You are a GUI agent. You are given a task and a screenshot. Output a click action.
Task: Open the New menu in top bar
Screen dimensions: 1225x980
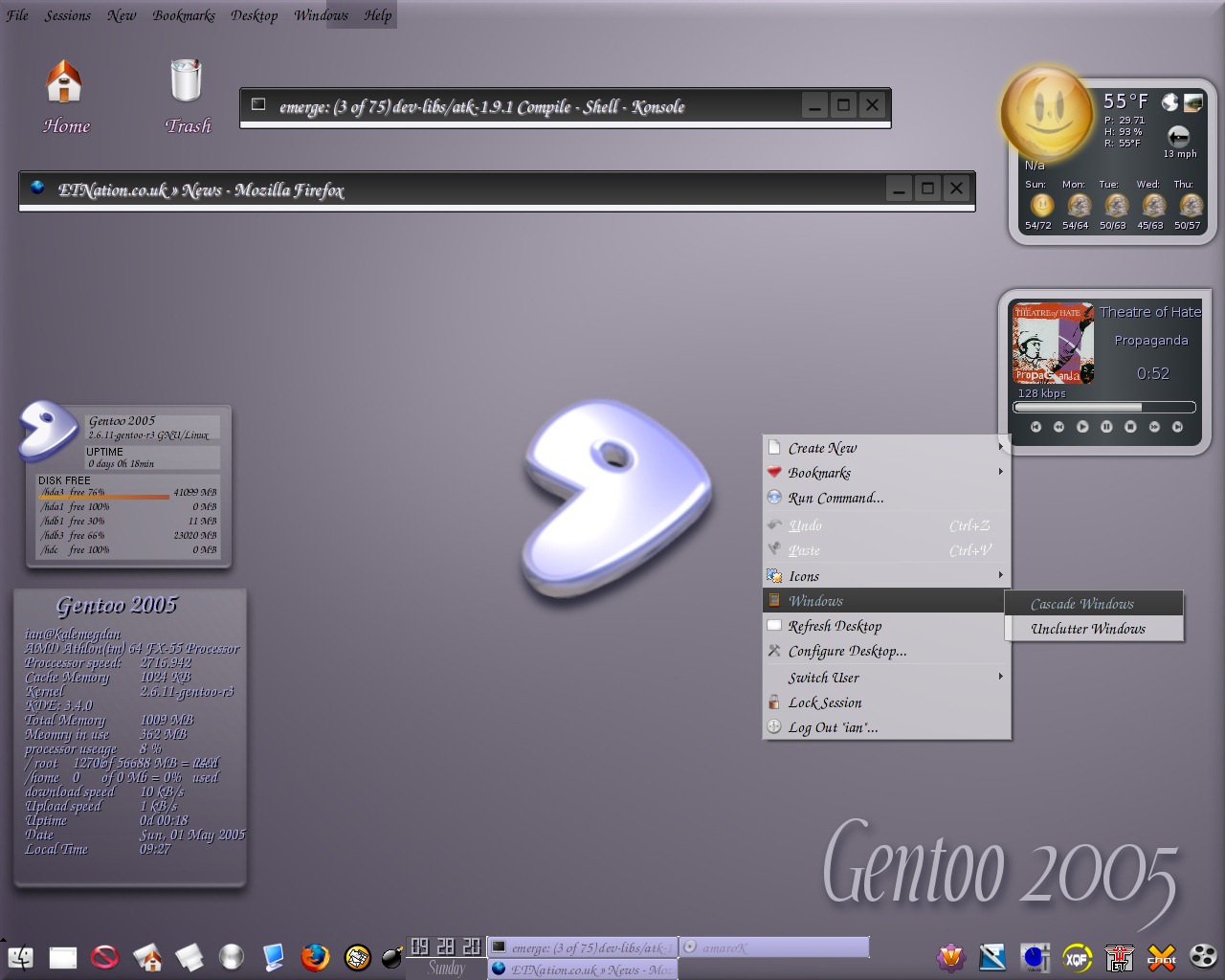point(122,14)
